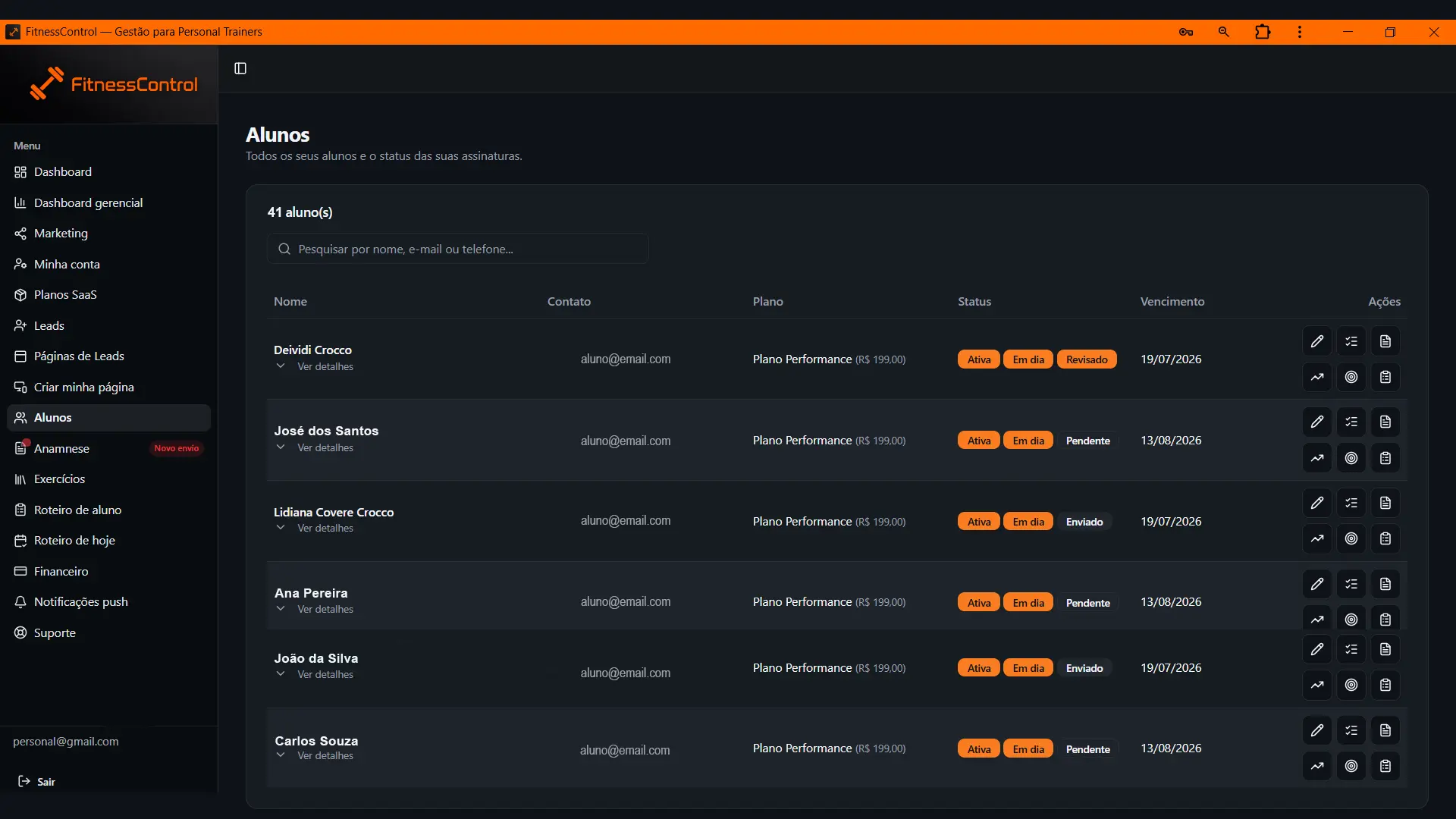This screenshot has width=1456, height=819.
Task: Open the Dashboard menu item
Action: (108, 172)
